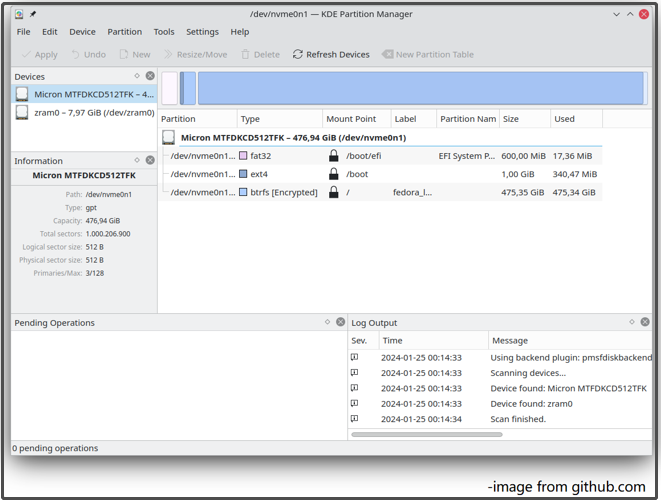Viewport: 661px width, 501px height.
Task: Open the Tools menu
Action: pos(164,32)
